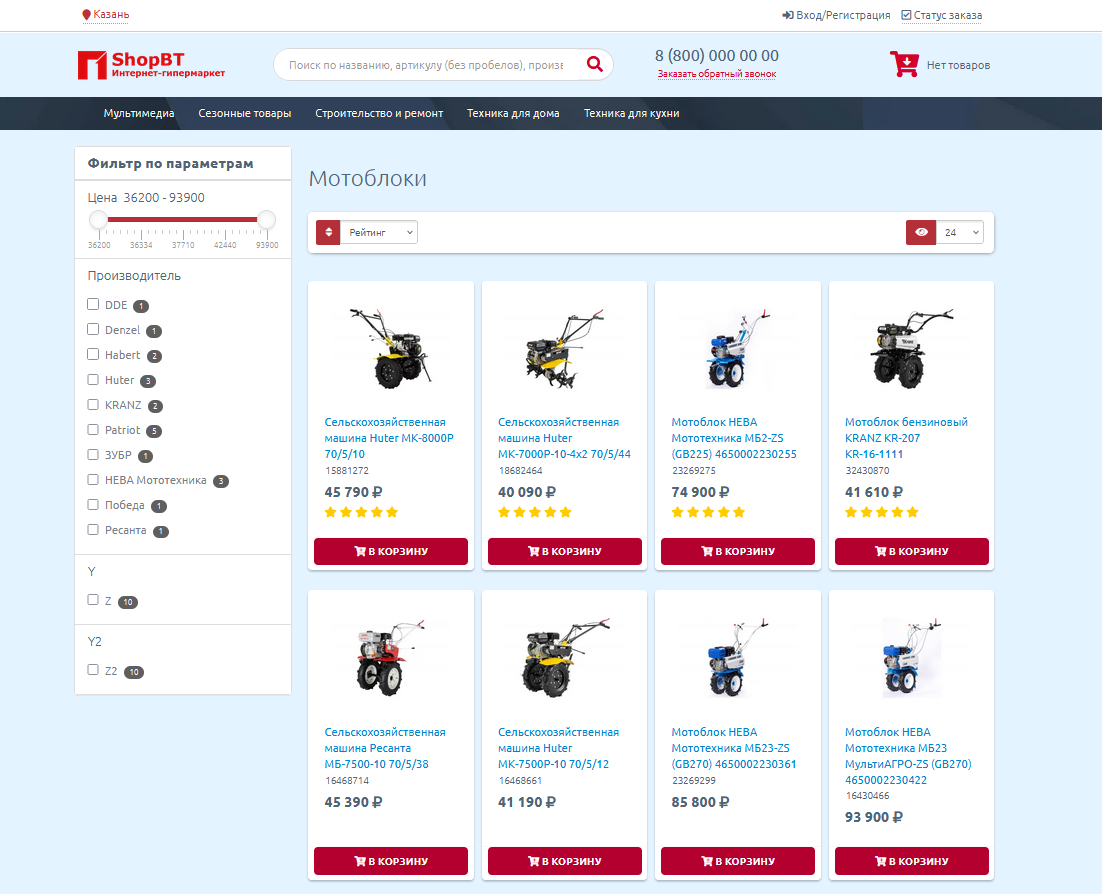This screenshot has height=894, width=1102.
Task: Open Huter MK-7500P-10 product image
Action: (x=565, y=658)
